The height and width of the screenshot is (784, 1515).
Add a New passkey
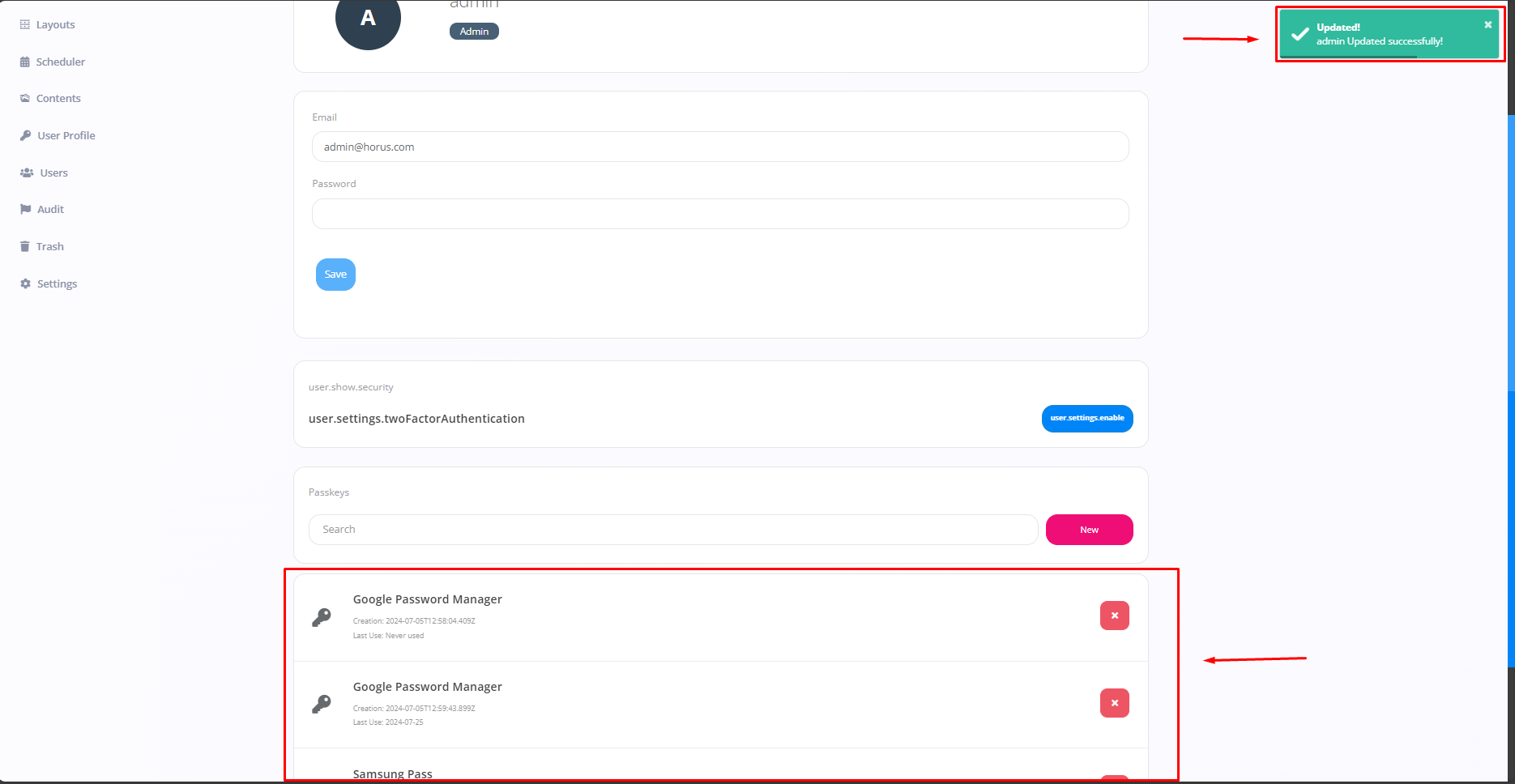pos(1089,530)
